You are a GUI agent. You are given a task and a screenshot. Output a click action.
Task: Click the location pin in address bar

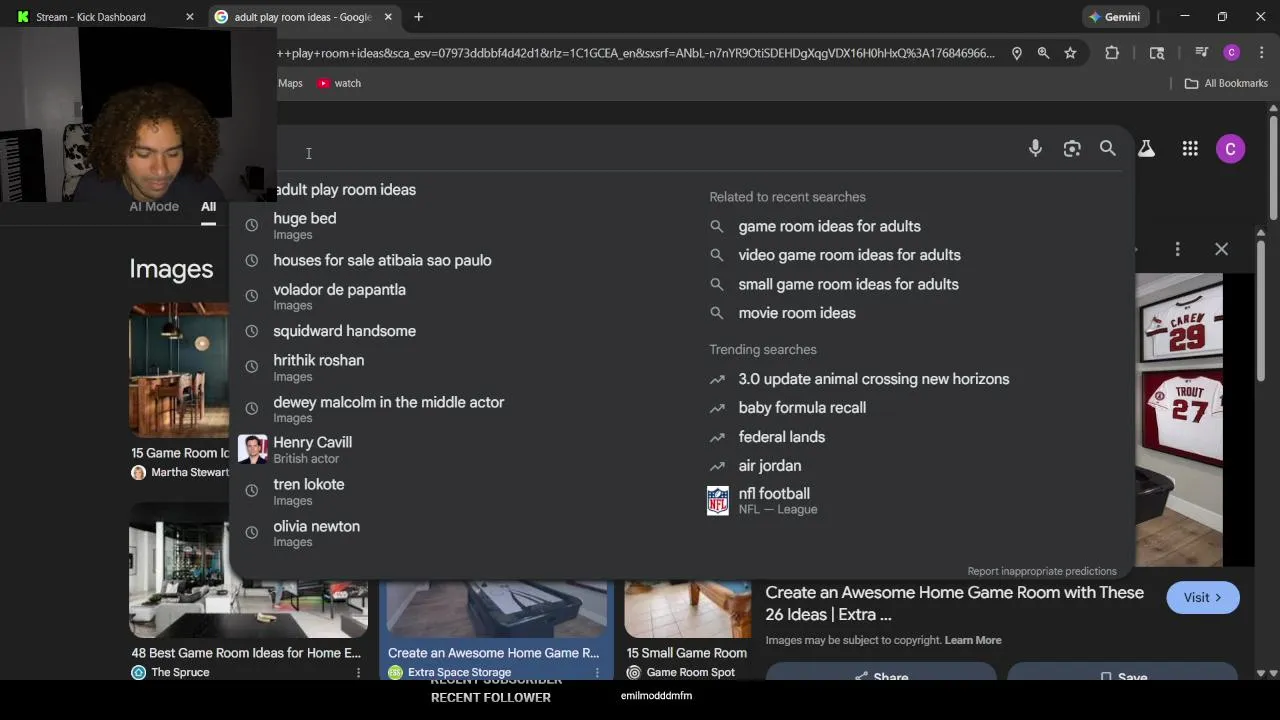[1017, 53]
